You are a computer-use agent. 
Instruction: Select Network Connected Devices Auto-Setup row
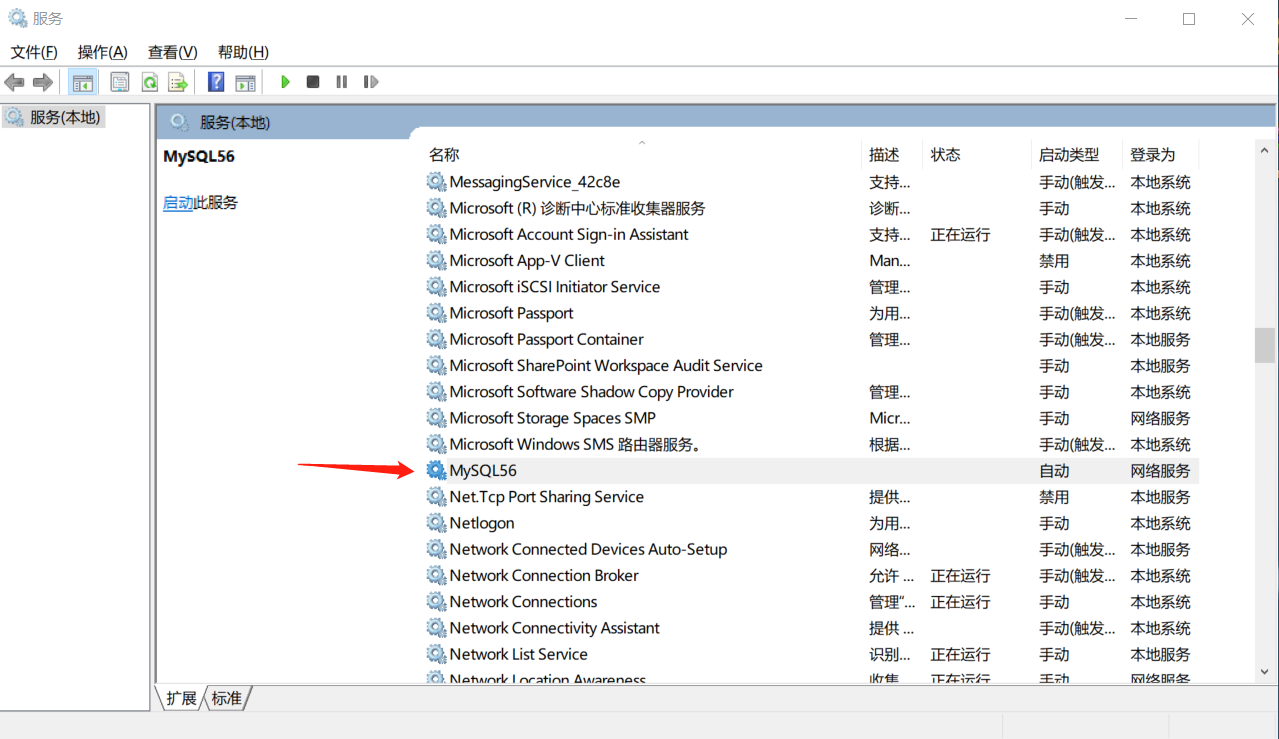[x=810, y=549]
